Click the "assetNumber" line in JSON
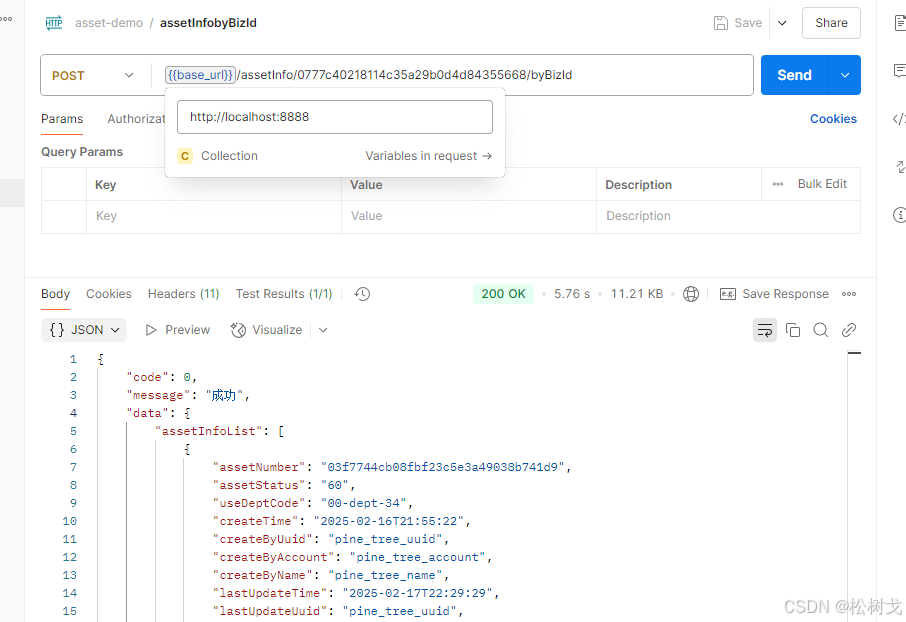 click(x=392, y=467)
